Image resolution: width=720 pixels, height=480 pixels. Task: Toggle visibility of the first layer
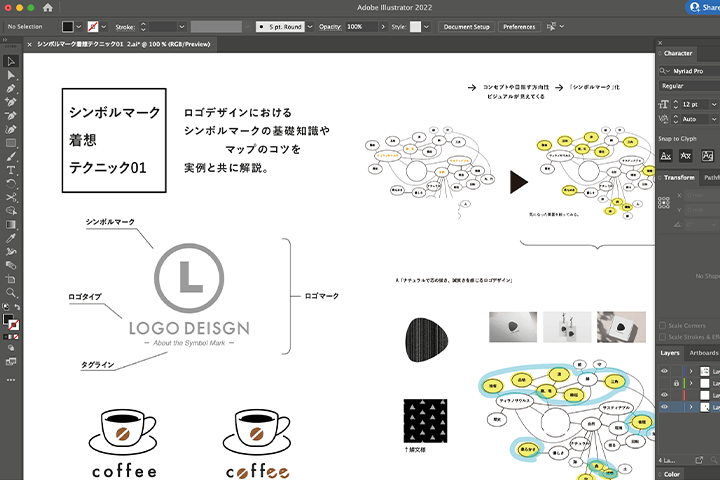click(664, 371)
